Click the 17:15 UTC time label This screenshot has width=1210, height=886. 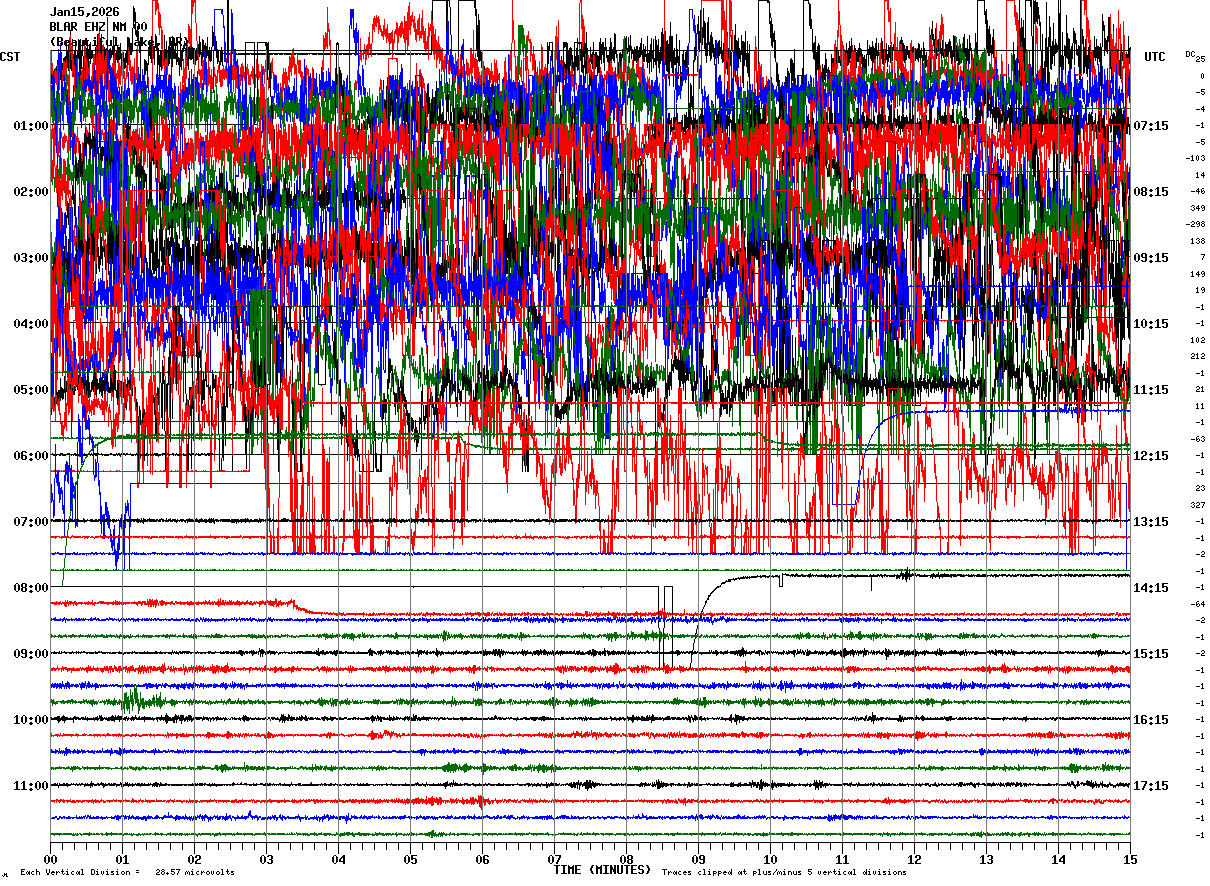[1151, 786]
